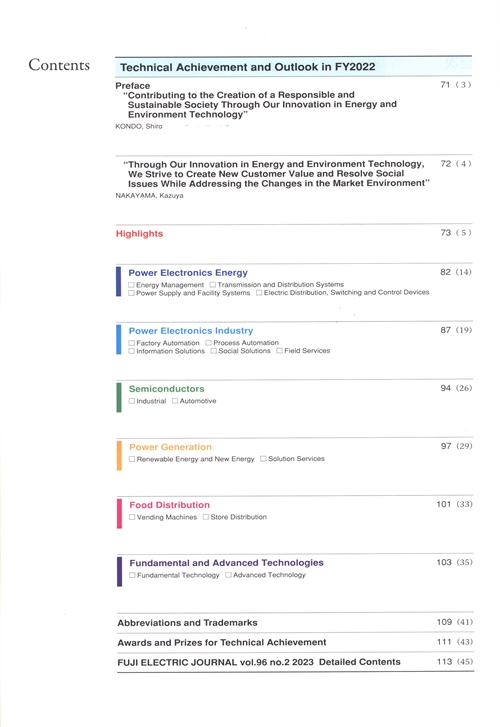Image resolution: width=500 pixels, height=727 pixels.
Task: Click the red Highlights heading
Action: 139,234
